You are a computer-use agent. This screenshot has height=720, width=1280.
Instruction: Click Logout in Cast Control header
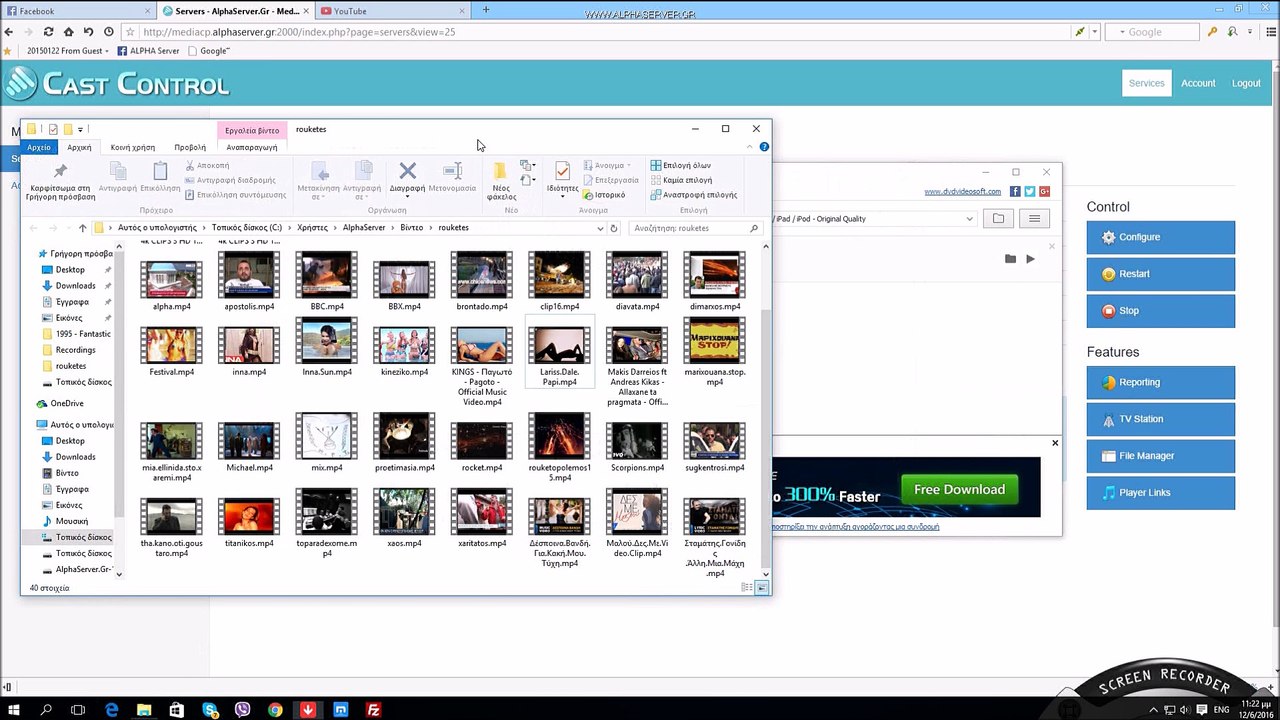tap(1246, 83)
